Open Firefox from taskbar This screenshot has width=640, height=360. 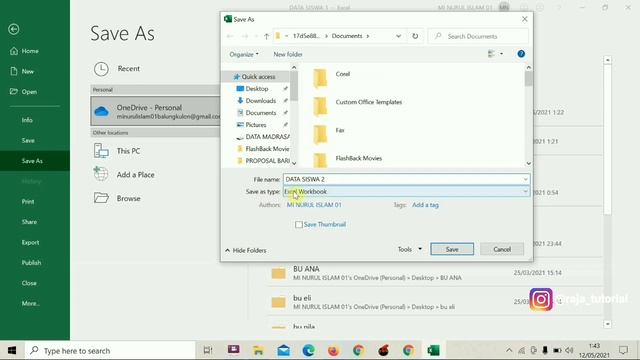tap(333, 350)
